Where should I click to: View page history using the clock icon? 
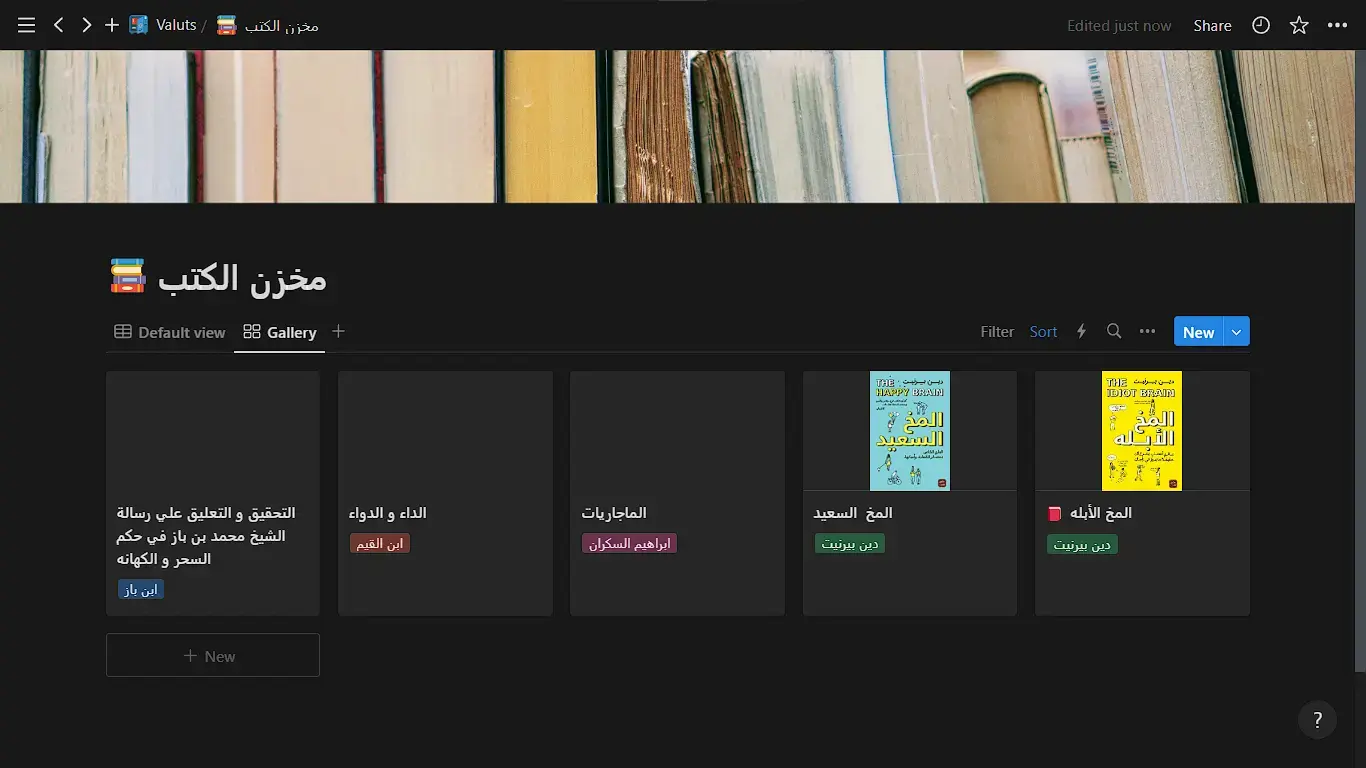pos(1260,25)
